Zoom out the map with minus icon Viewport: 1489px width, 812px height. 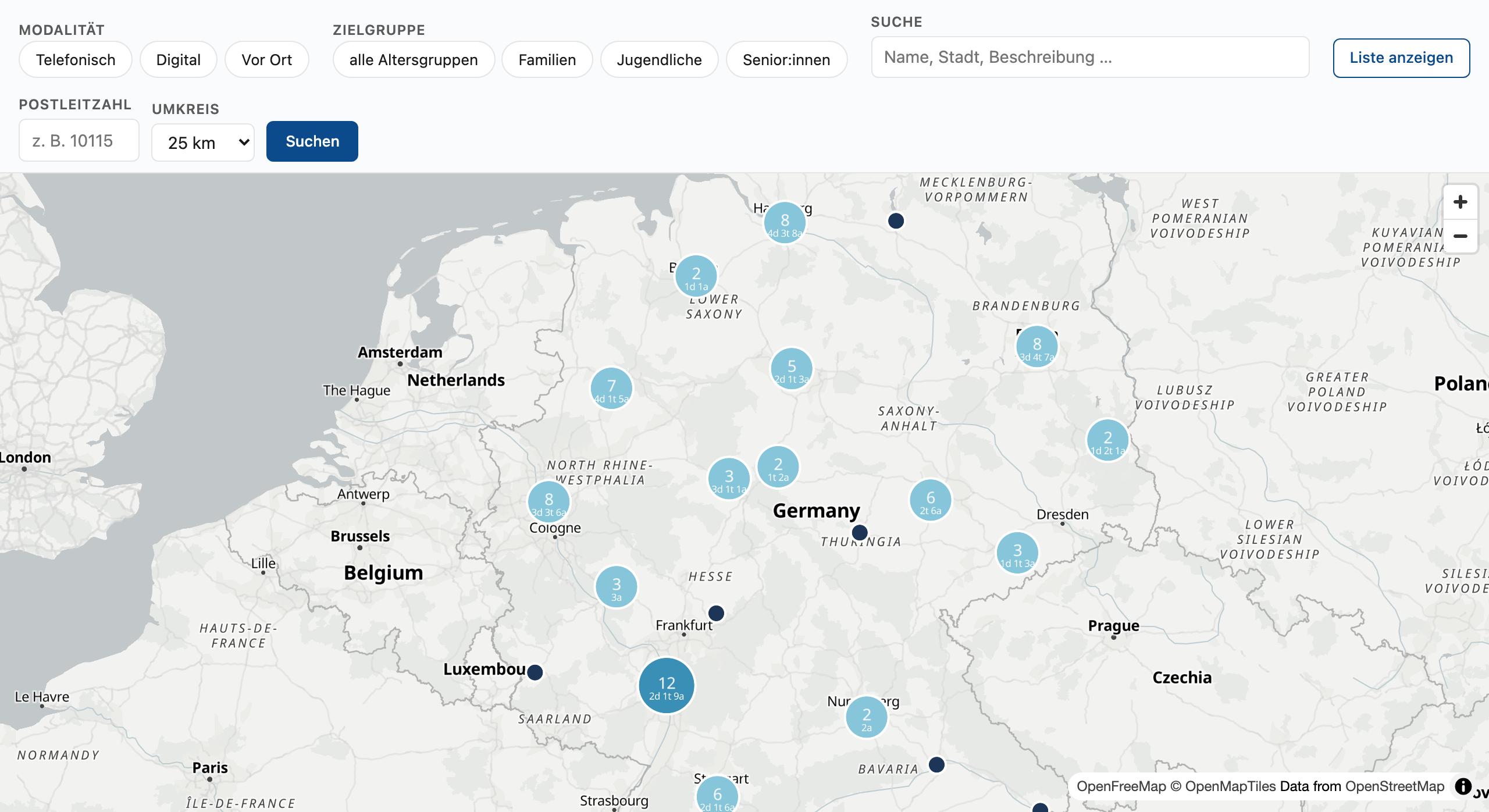point(1460,236)
